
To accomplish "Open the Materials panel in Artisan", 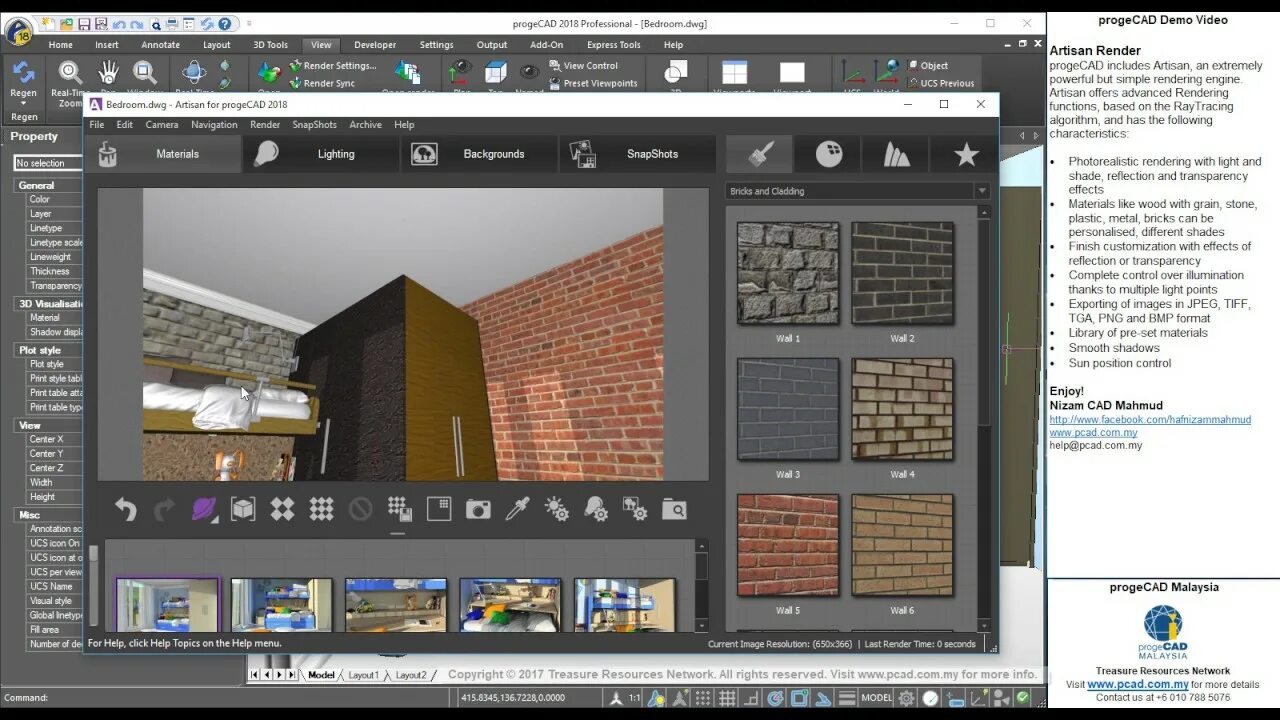I will (163, 154).
